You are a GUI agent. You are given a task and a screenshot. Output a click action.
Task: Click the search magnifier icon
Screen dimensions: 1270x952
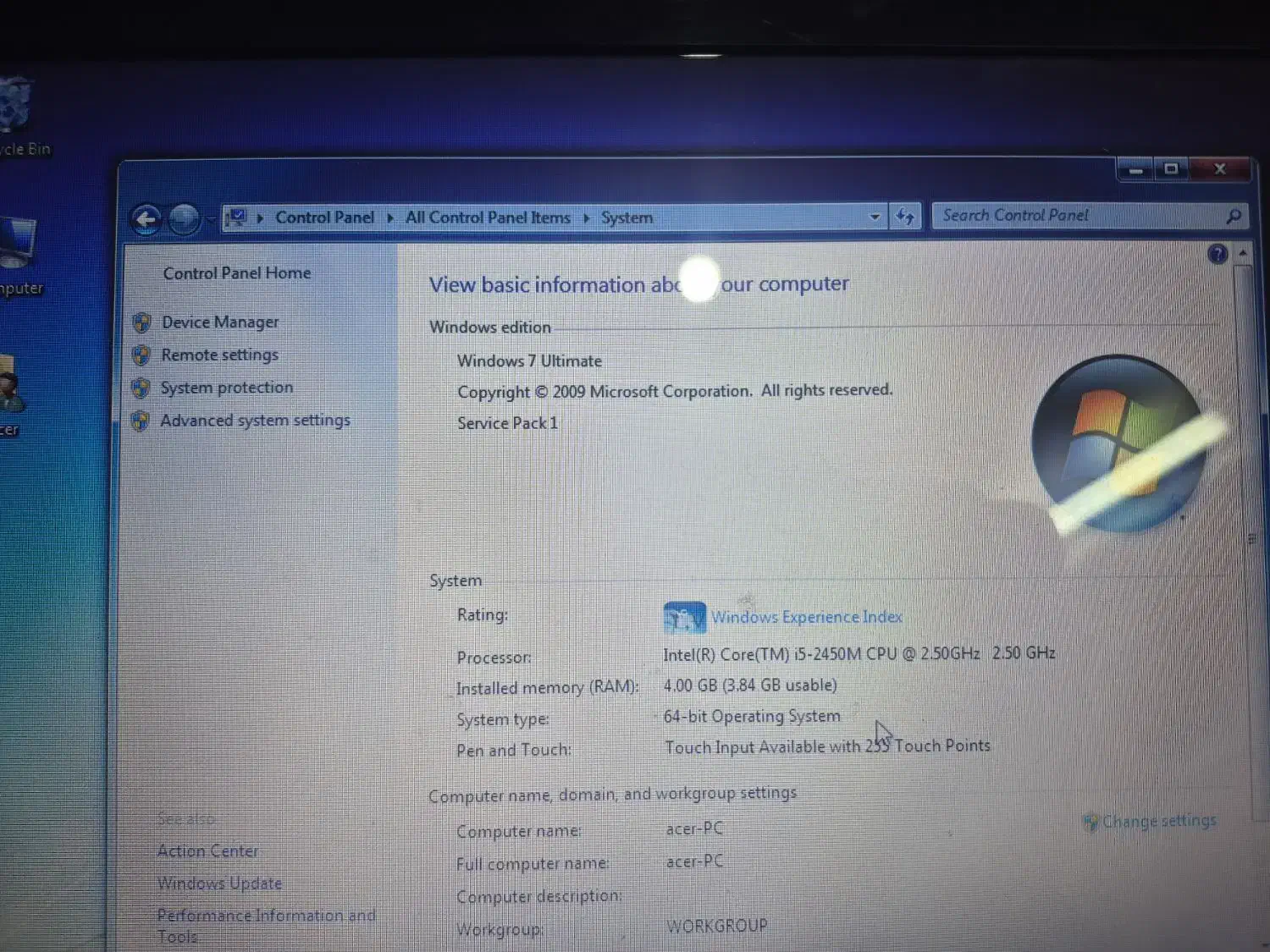(x=1234, y=217)
